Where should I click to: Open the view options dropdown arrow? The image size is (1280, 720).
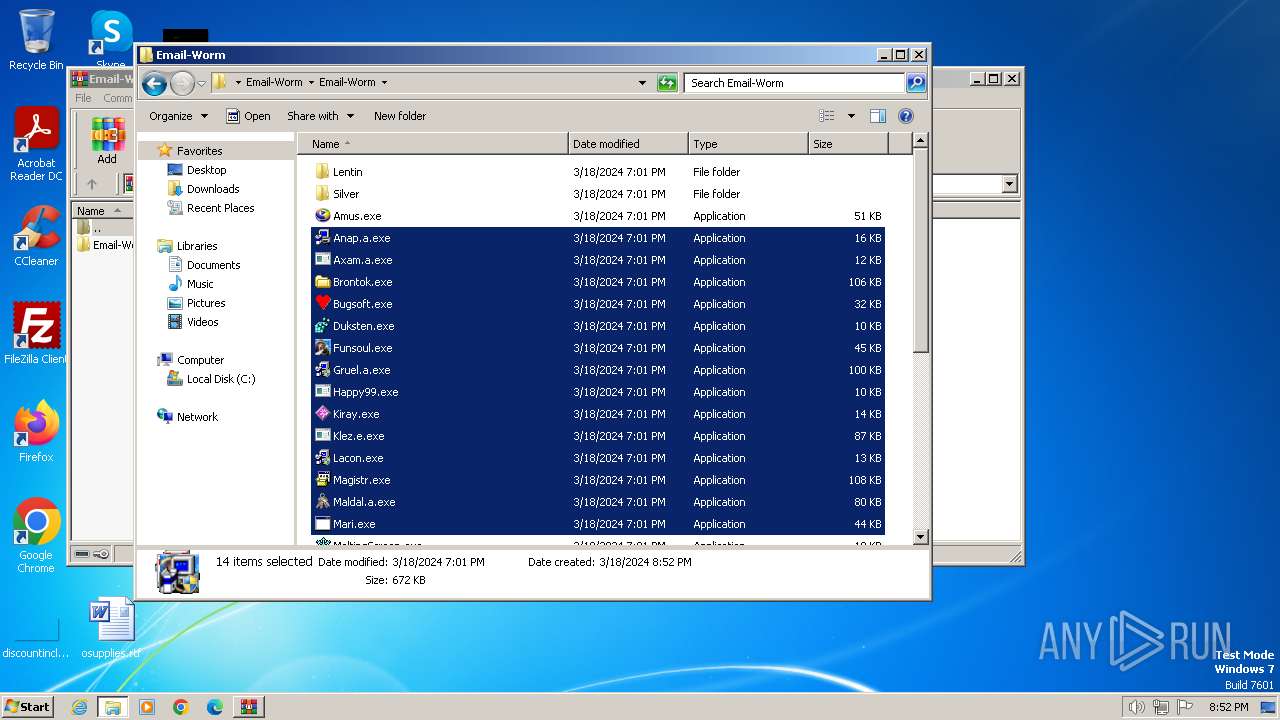click(851, 116)
